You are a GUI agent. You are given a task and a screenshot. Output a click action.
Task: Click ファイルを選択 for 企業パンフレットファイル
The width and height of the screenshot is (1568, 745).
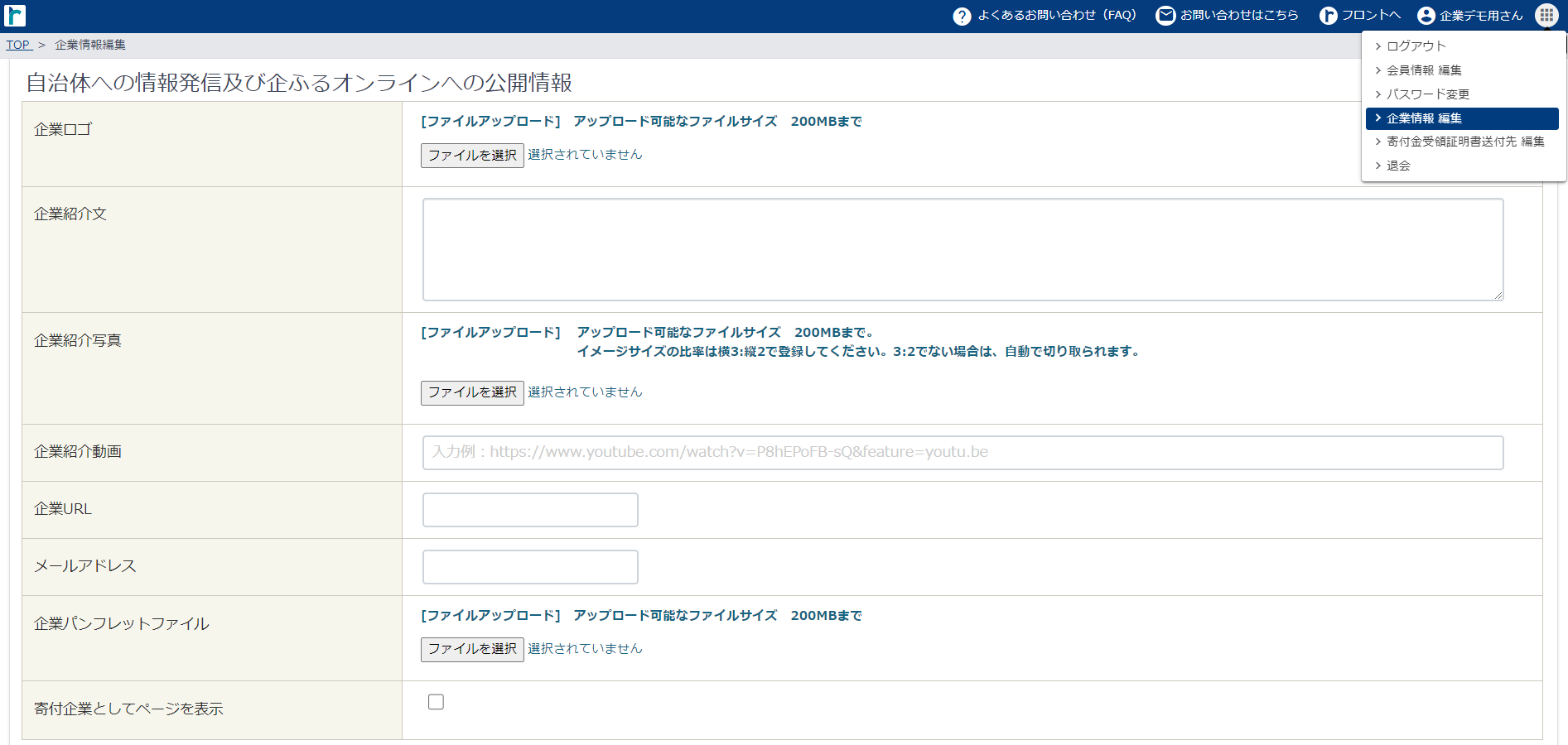pyautogui.click(x=472, y=649)
